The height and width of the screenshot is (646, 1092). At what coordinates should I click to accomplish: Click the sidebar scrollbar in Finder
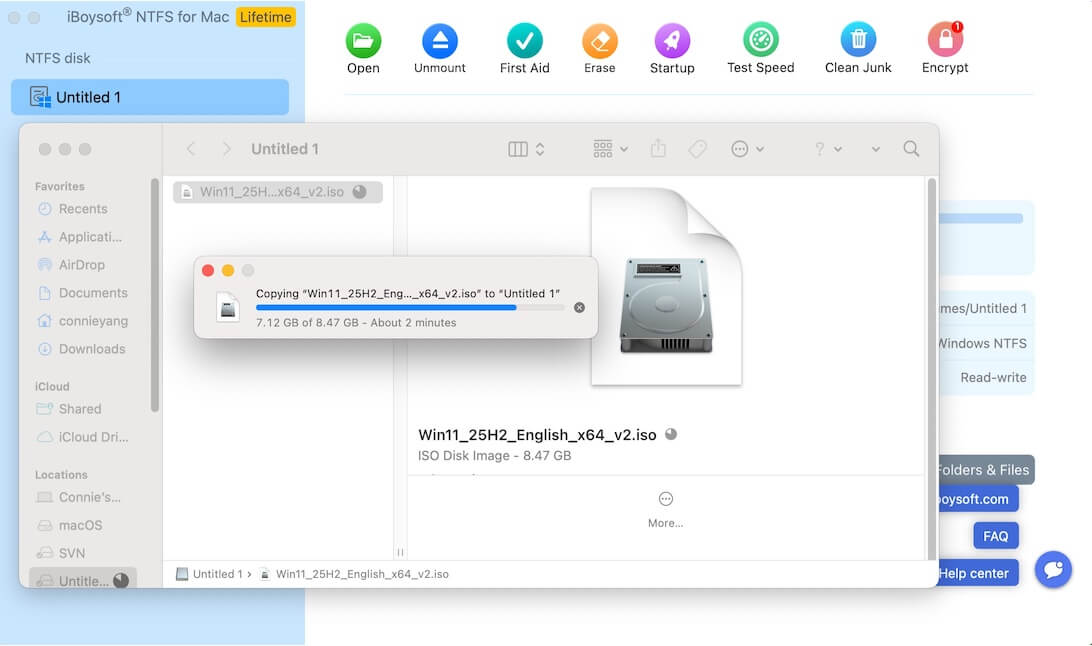(x=155, y=295)
